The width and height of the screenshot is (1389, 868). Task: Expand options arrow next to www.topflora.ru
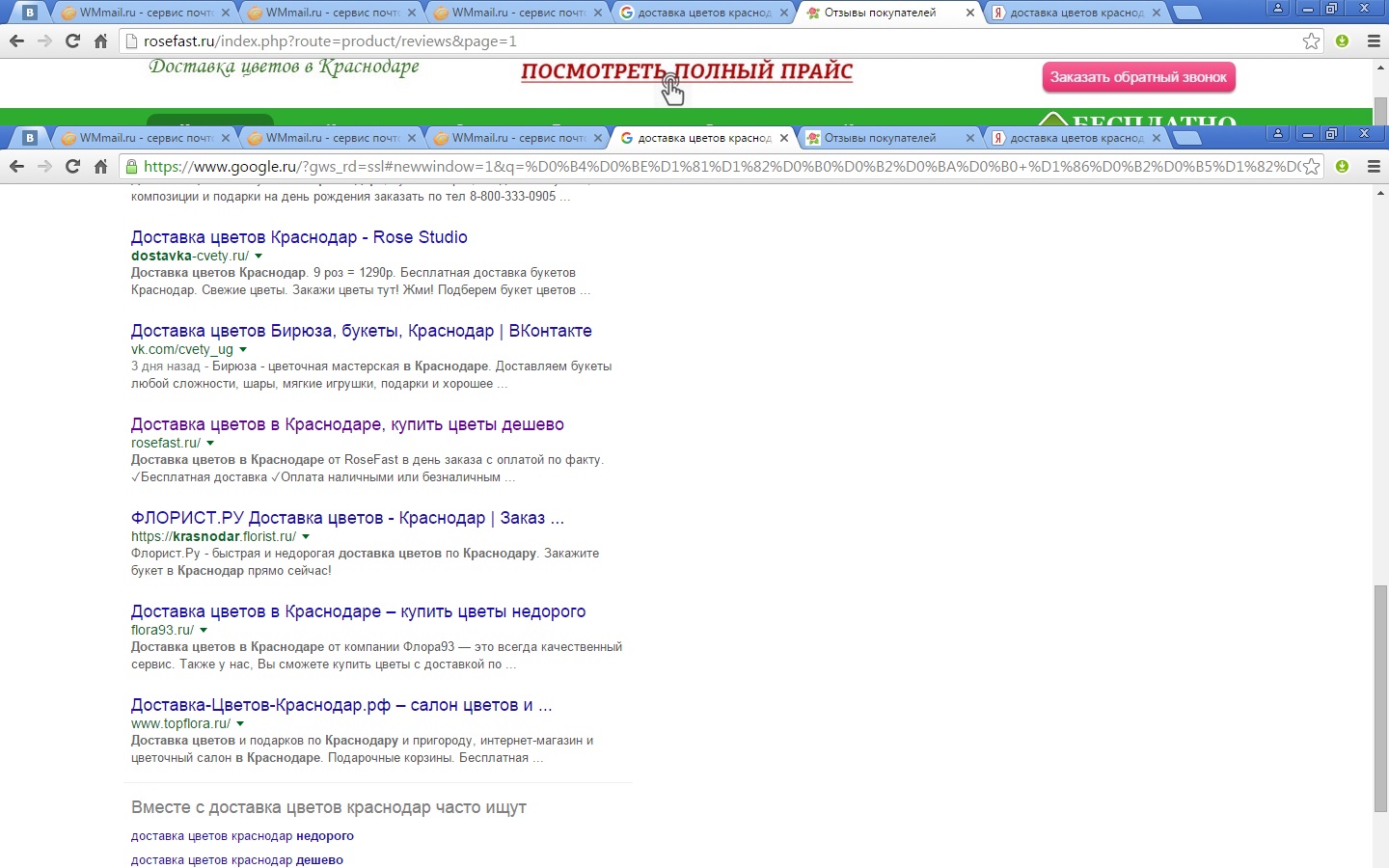point(240,724)
